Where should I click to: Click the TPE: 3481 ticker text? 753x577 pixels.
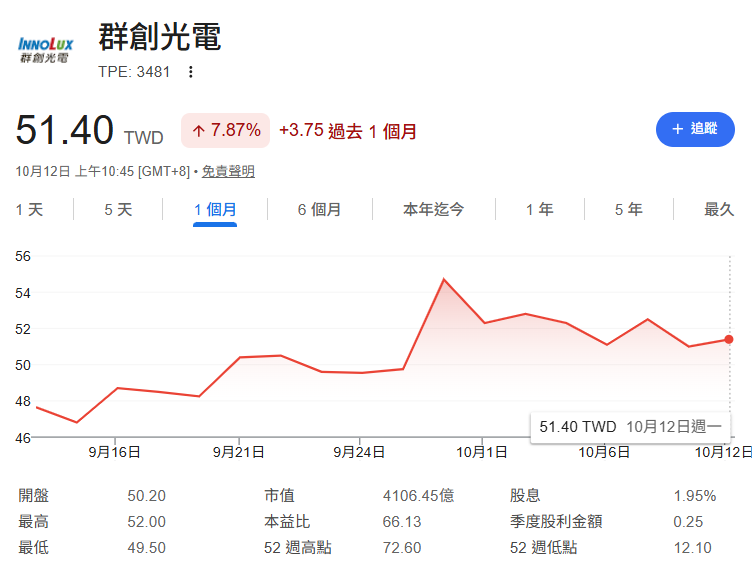click(x=134, y=72)
